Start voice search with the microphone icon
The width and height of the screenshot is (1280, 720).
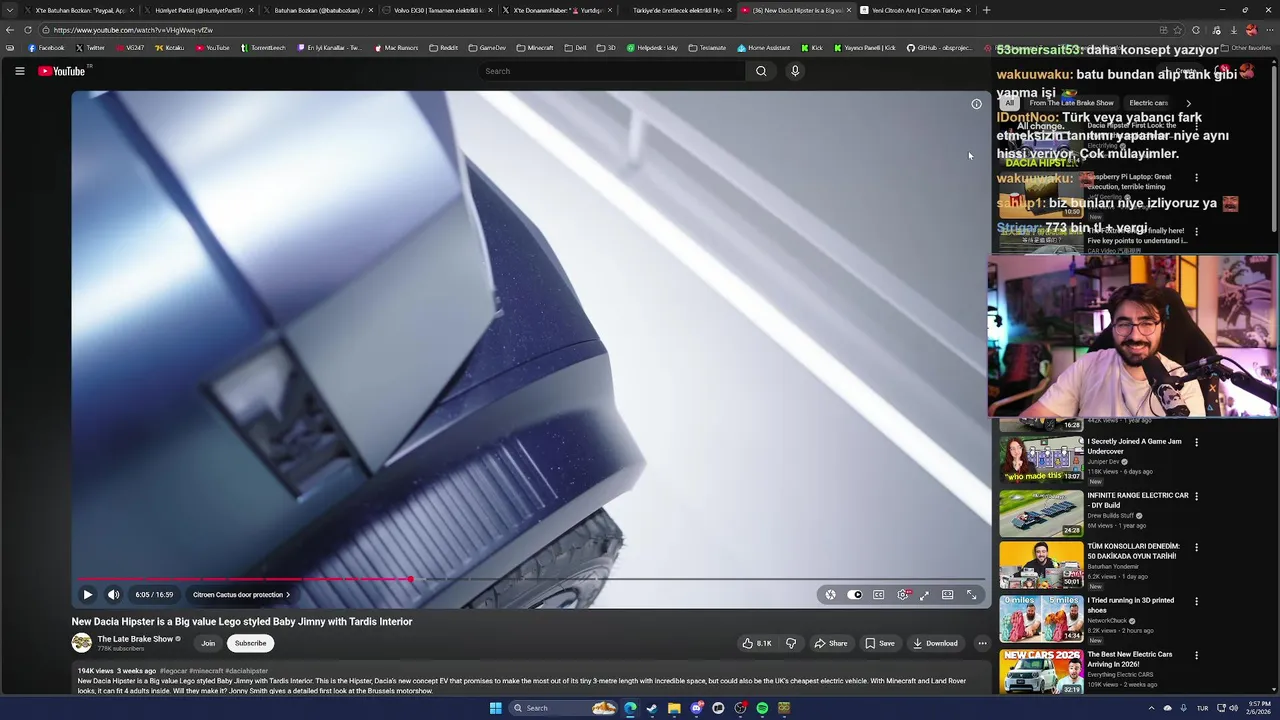pos(795,71)
